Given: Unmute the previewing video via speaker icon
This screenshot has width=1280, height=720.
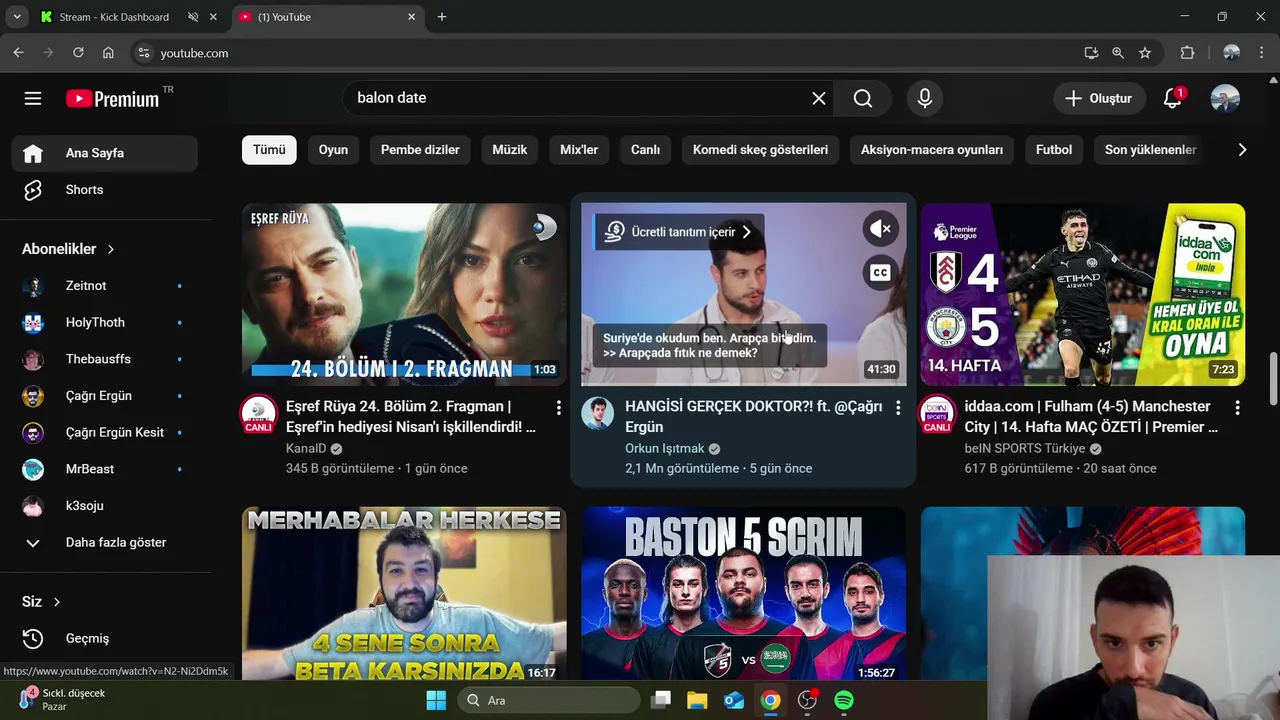Looking at the screenshot, I should click(880, 230).
